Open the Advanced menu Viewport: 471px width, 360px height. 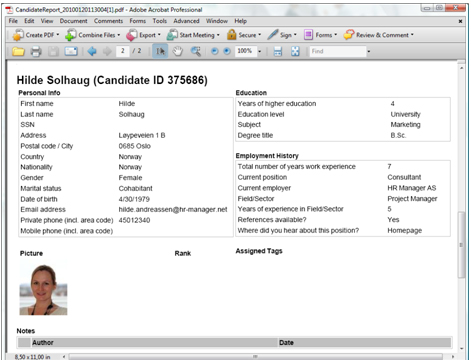pyautogui.click(x=186, y=21)
